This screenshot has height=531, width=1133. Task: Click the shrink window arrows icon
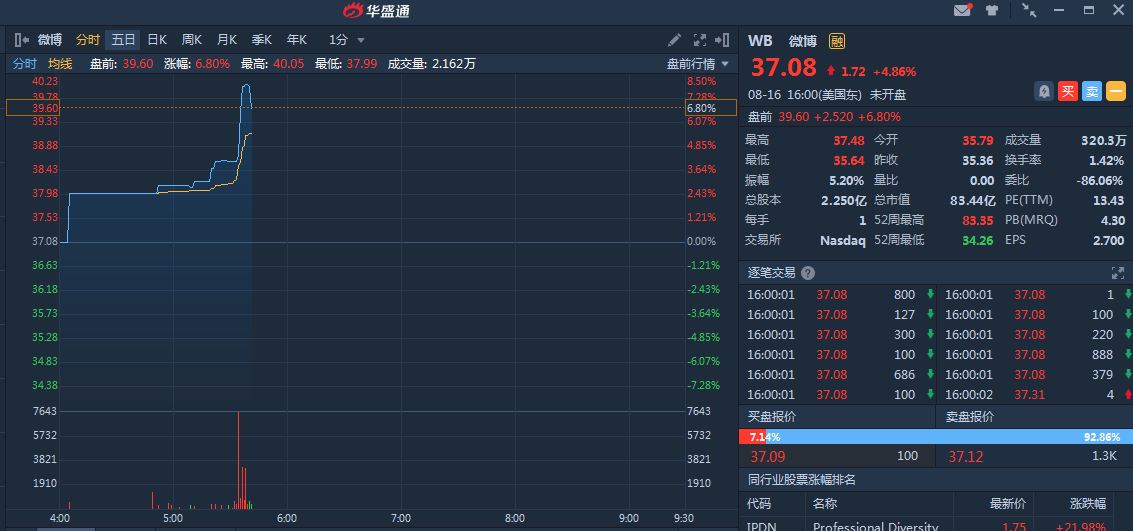tap(1029, 9)
